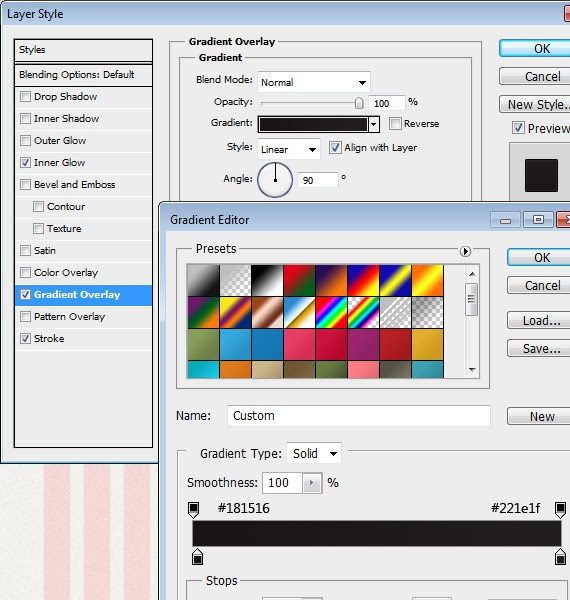Viewport: 570px width, 600px height.
Task: Click the New gradient button
Action: pyautogui.click(x=539, y=416)
